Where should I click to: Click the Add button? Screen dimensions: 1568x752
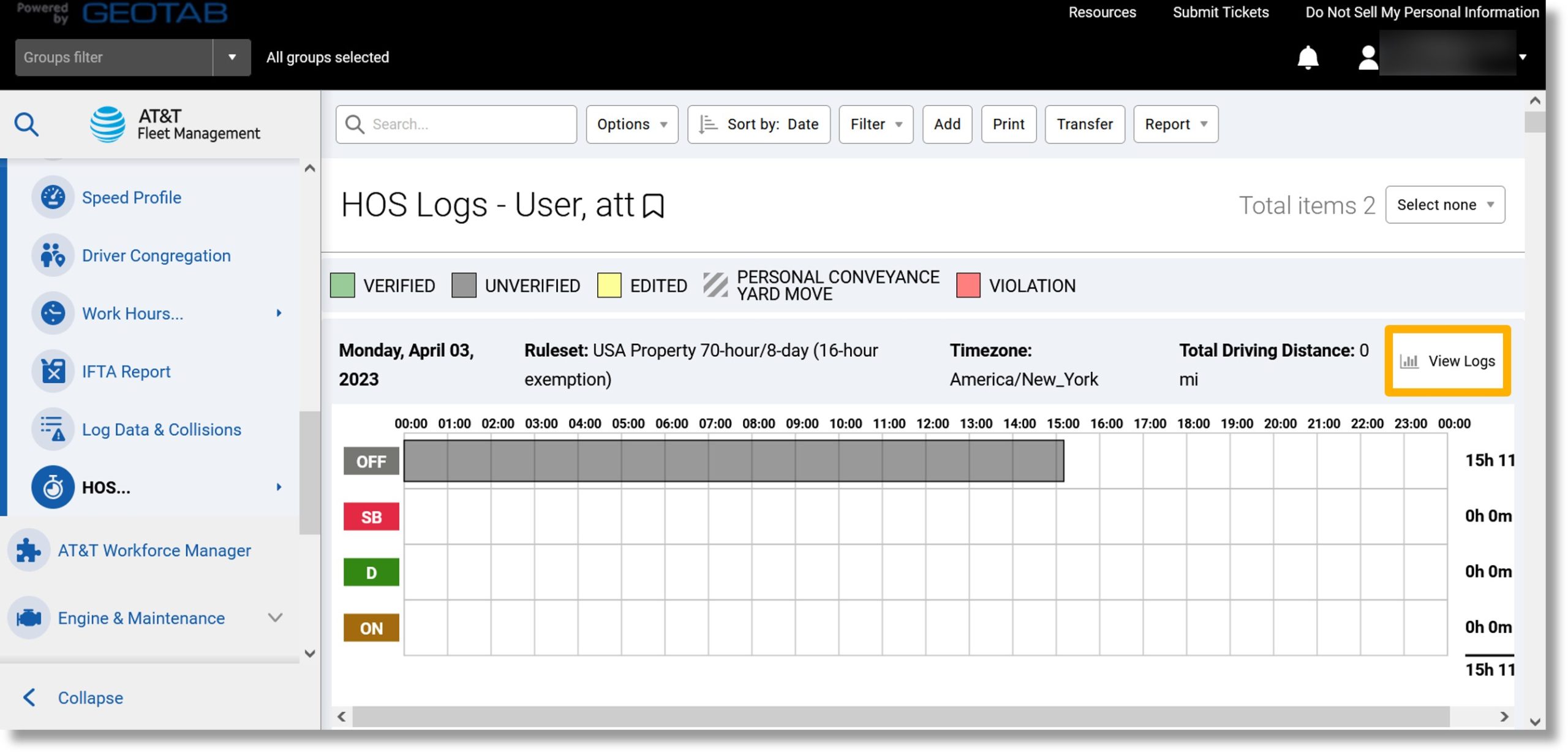point(947,124)
